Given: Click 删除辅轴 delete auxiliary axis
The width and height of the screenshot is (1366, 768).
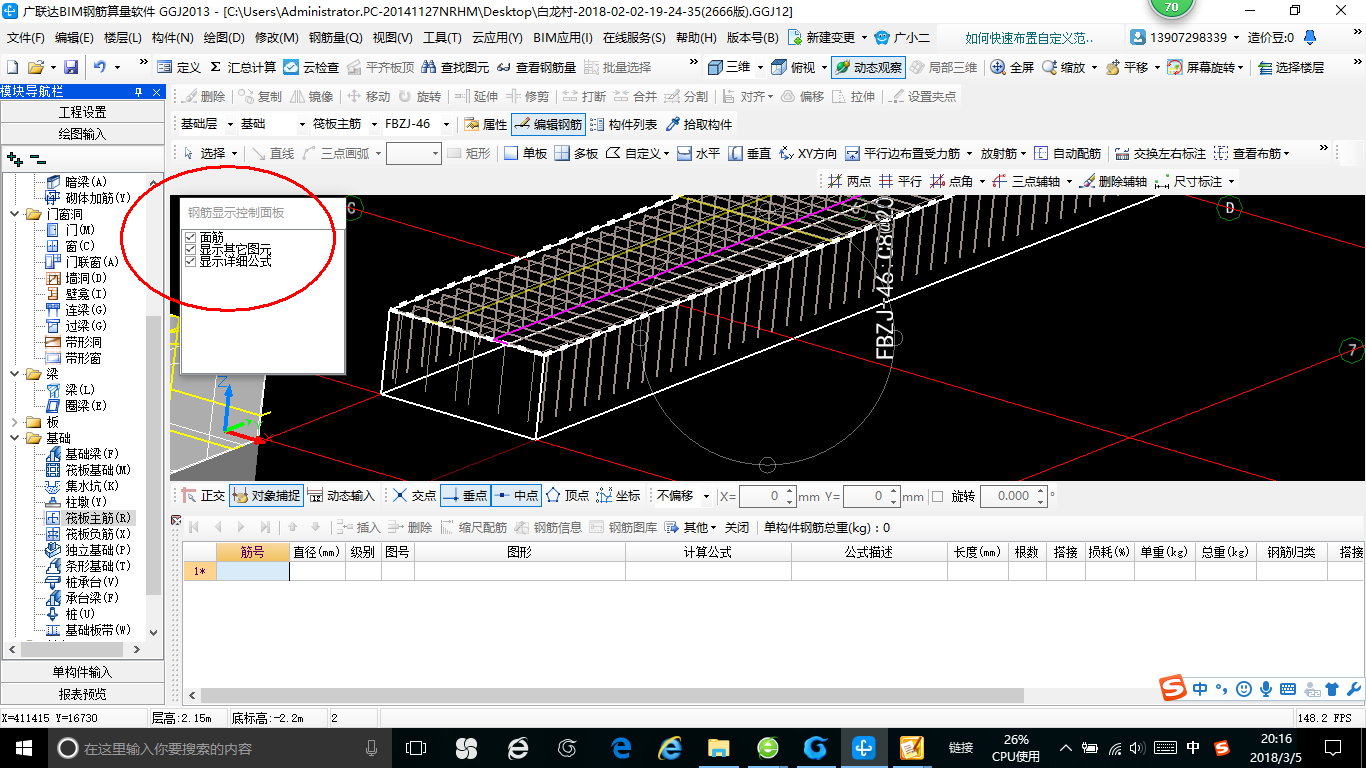Looking at the screenshot, I should pos(1113,181).
